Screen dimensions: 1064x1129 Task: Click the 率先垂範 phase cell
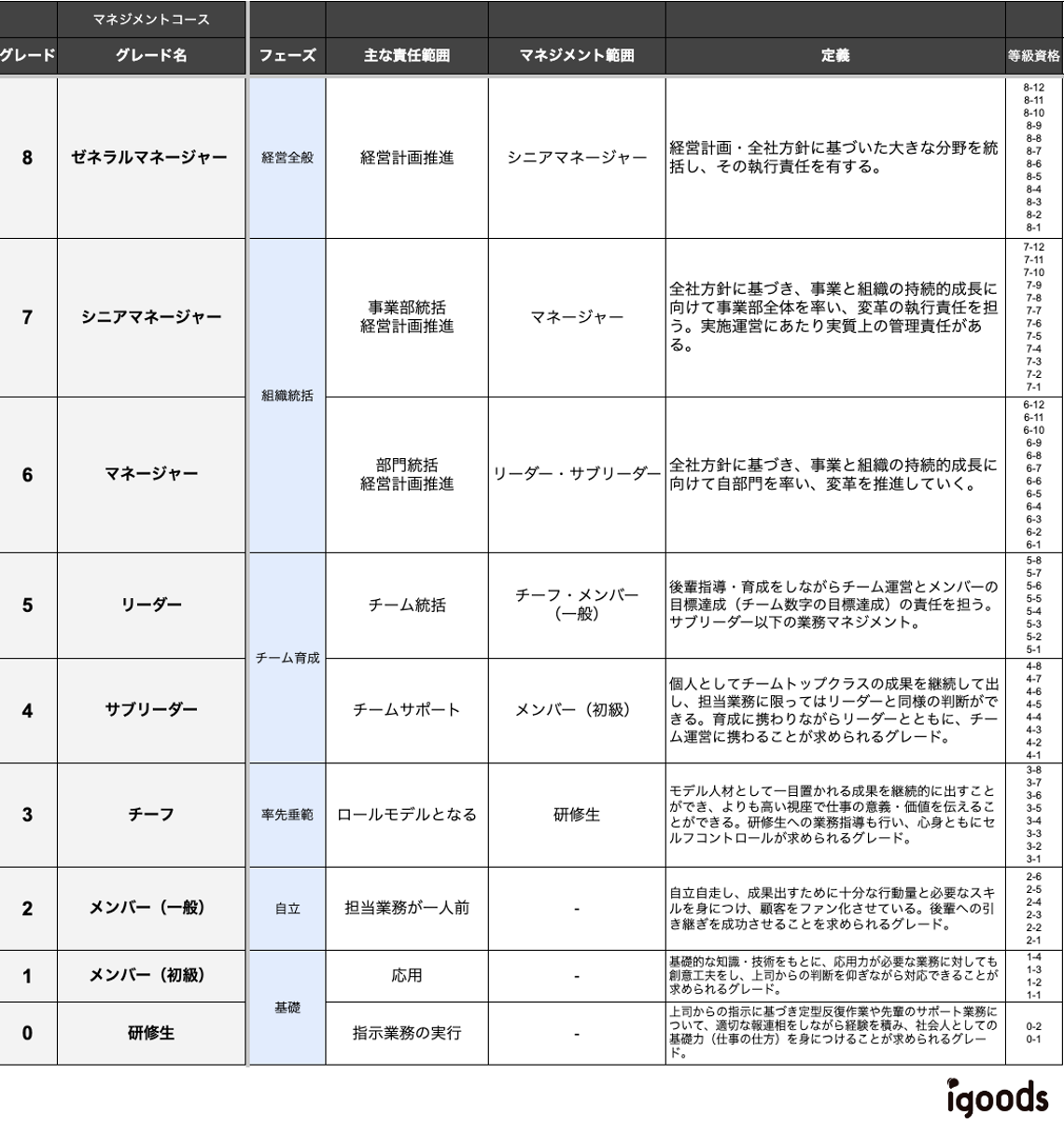tap(285, 812)
